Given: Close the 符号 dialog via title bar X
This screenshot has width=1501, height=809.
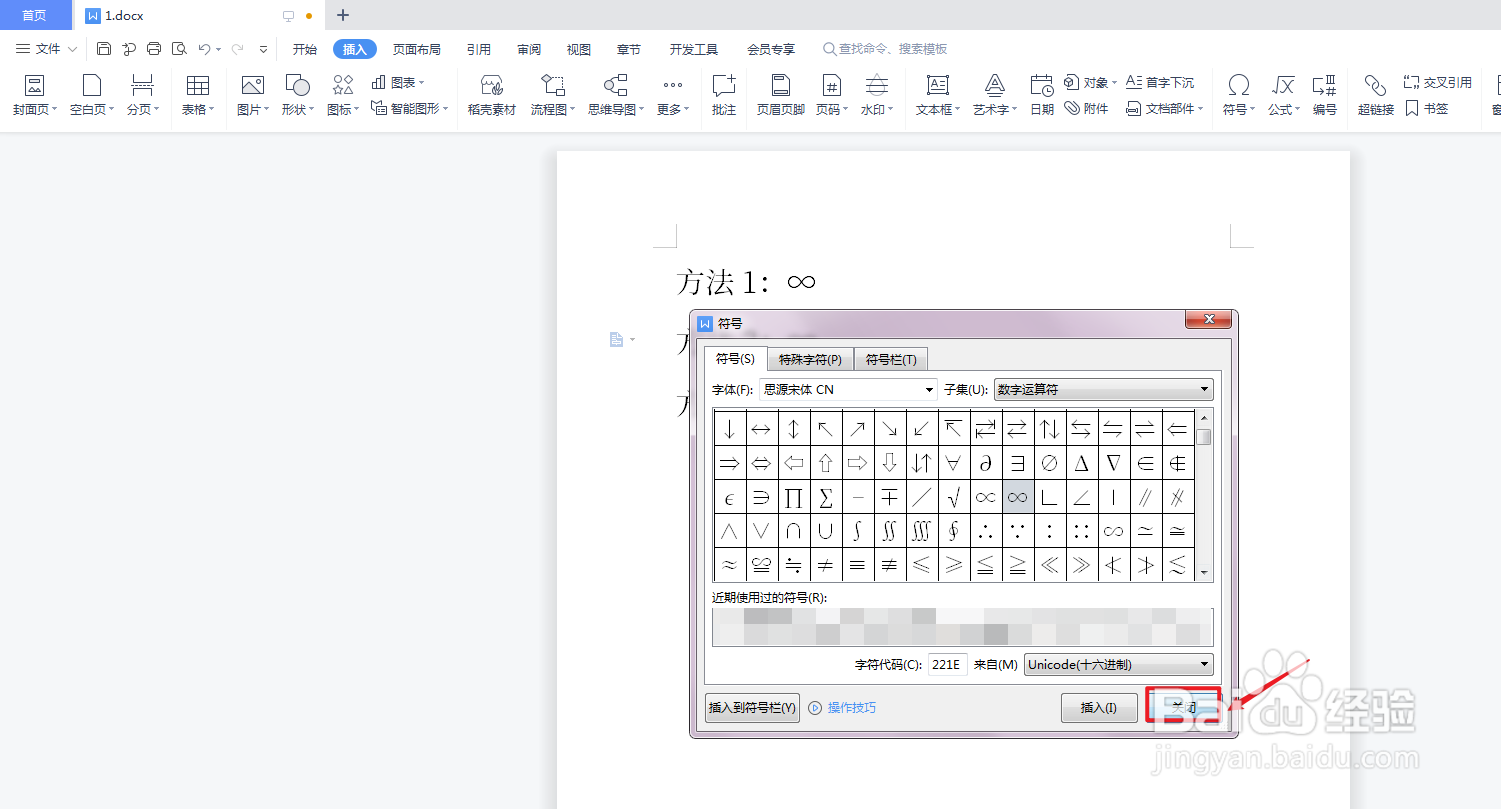Looking at the screenshot, I should click(x=1208, y=320).
